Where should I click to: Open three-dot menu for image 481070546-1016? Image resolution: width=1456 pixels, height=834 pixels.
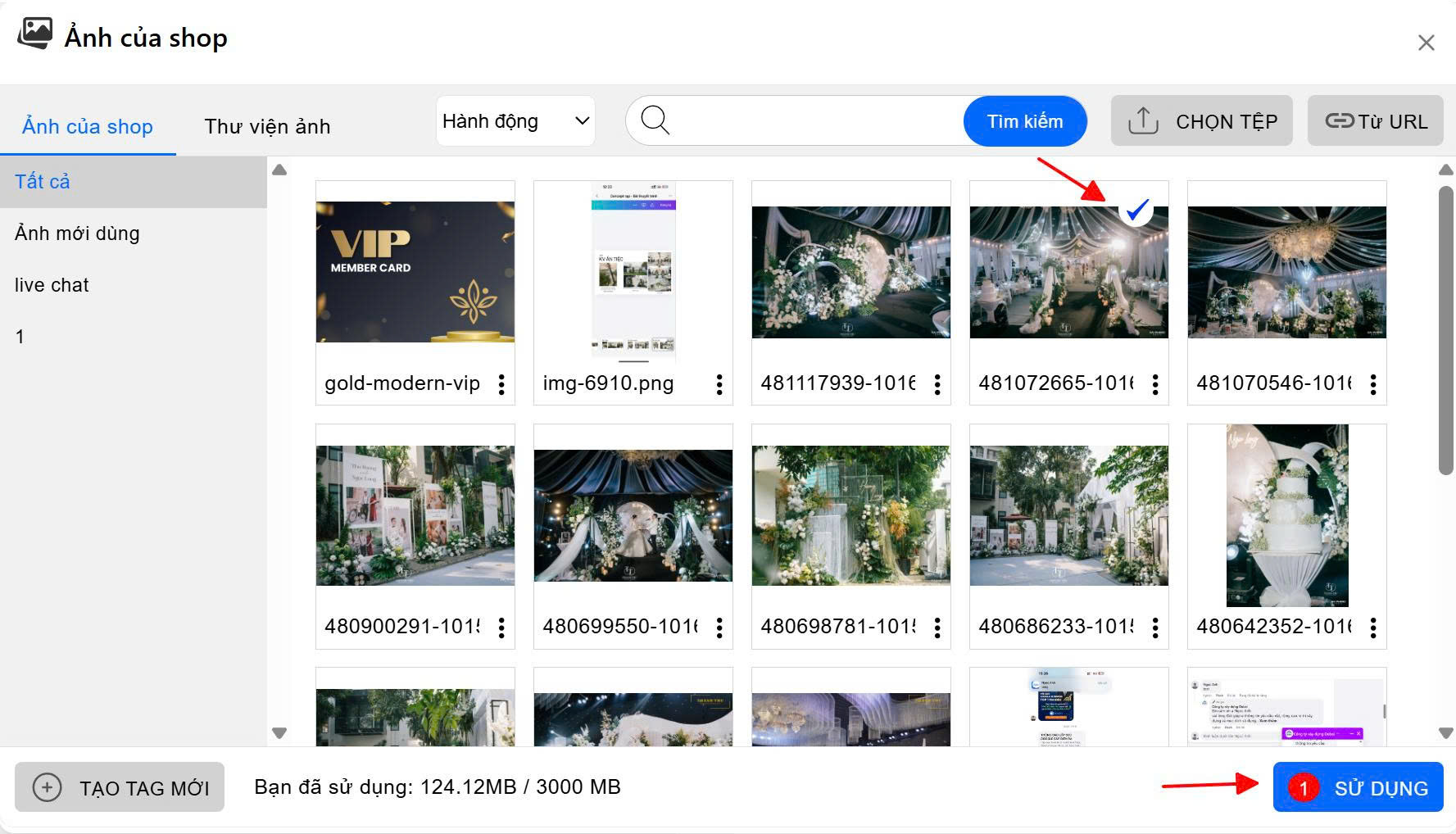tap(1373, 384)
